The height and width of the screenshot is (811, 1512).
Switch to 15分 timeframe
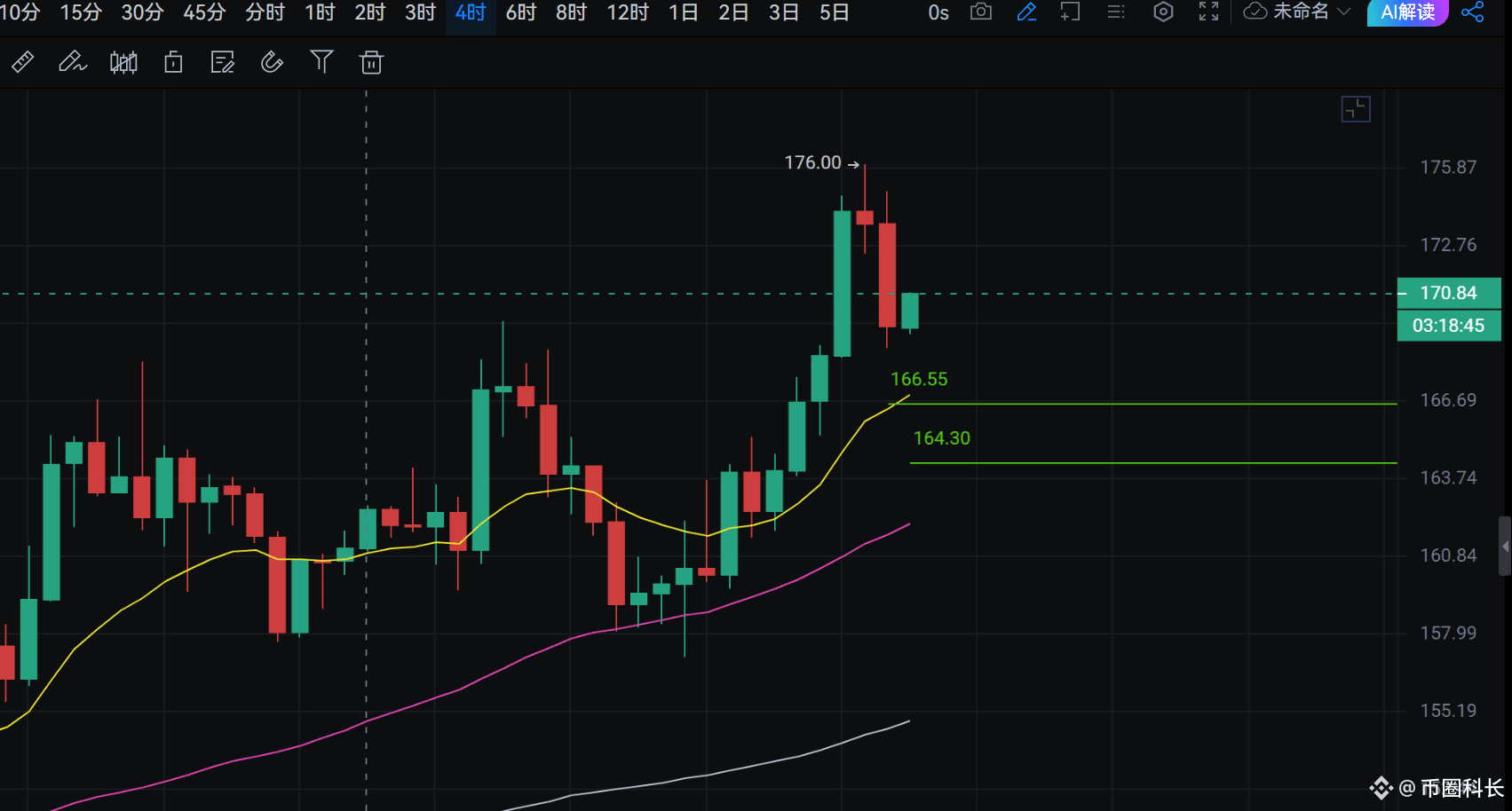click(81, 12)
